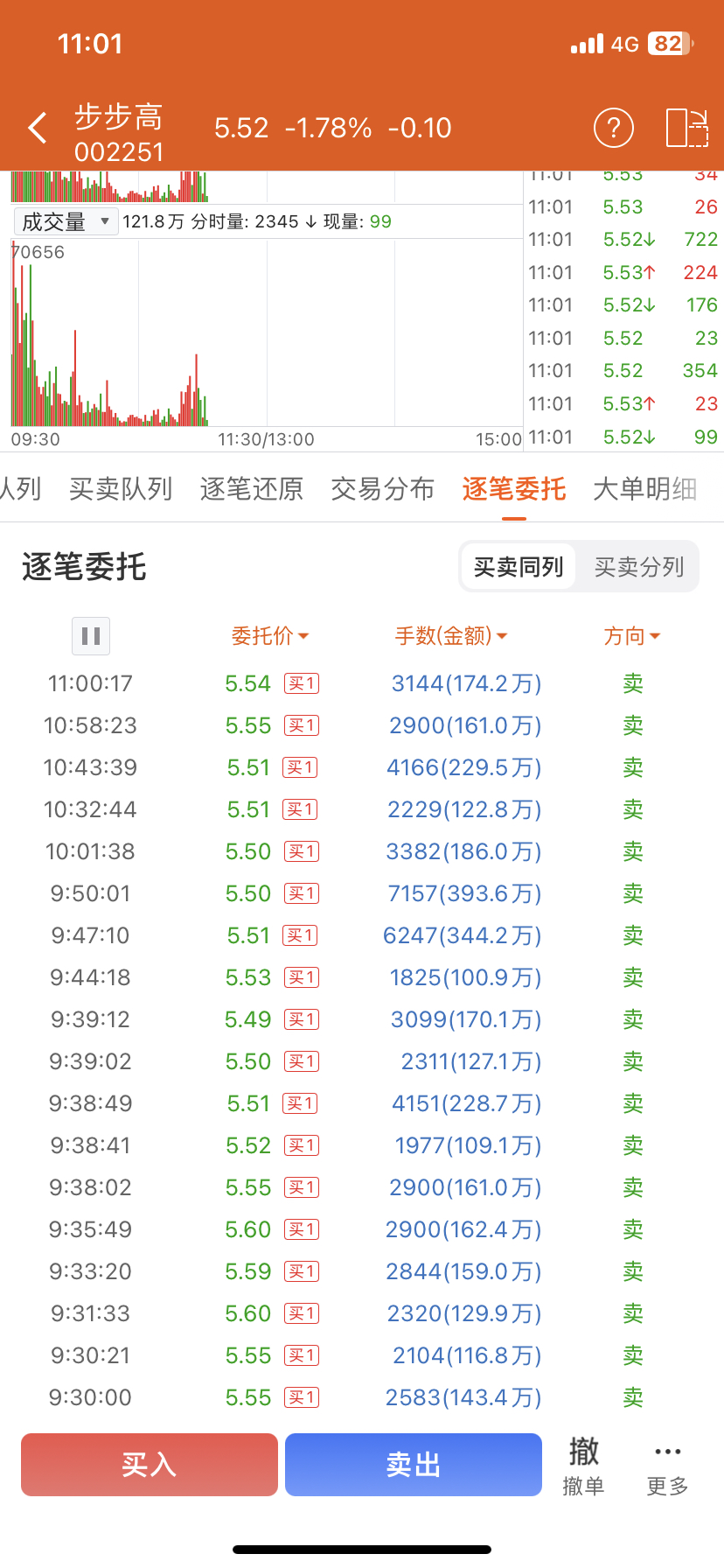724x1568 pixels.
Task: Select order amount 2311(127.1万)
Action: click(x=471, y=1061)
